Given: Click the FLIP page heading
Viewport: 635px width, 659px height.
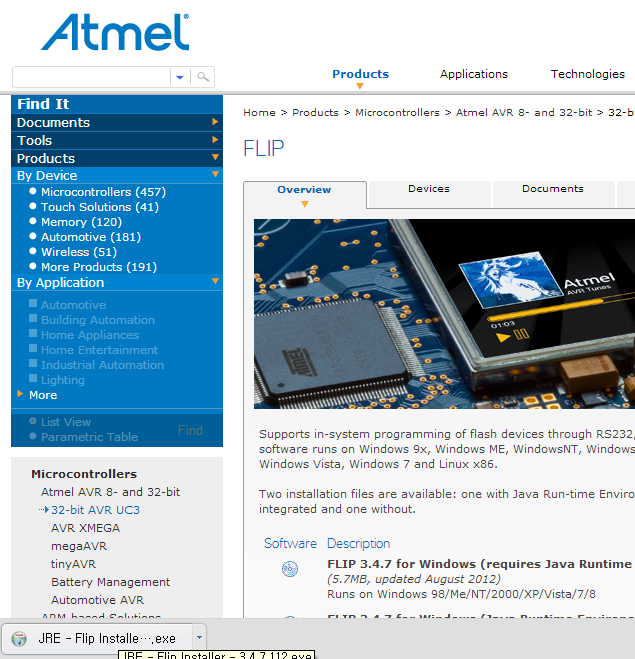Looking at the screenshot, I should (x=263, y=148).
